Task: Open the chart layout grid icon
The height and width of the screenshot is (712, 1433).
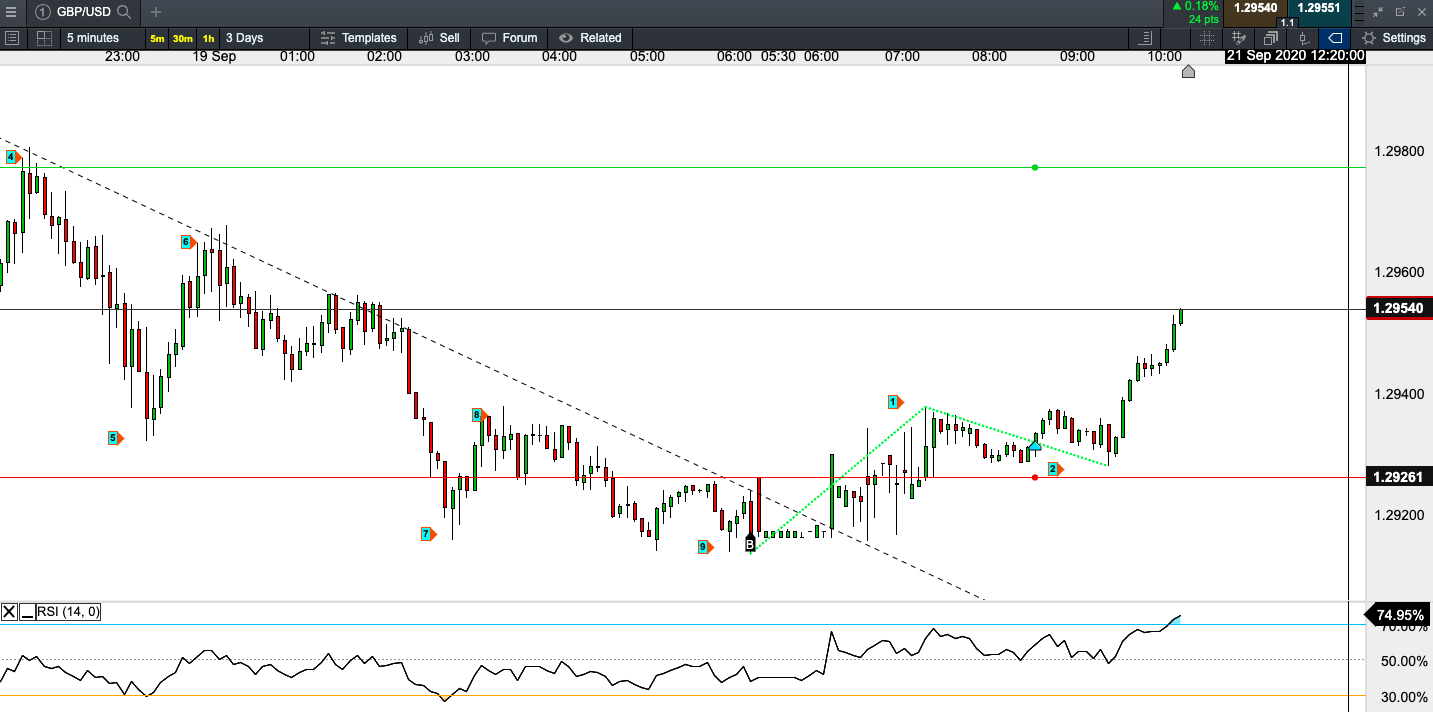Action: pyautogui.click(x=44, y=38)
